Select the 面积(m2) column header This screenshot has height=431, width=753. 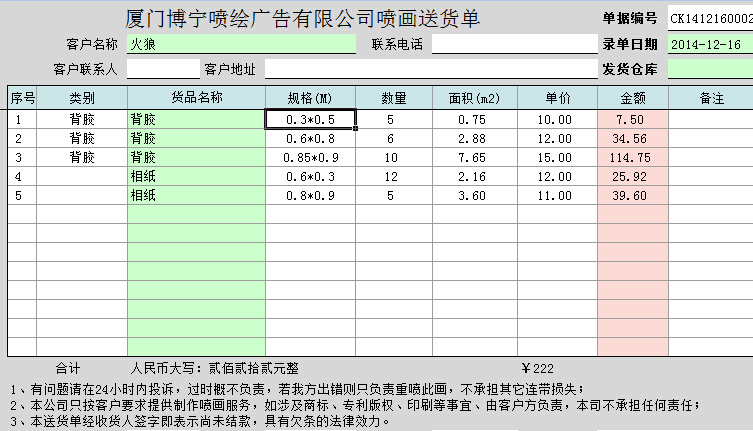click(x=475, y=98)
